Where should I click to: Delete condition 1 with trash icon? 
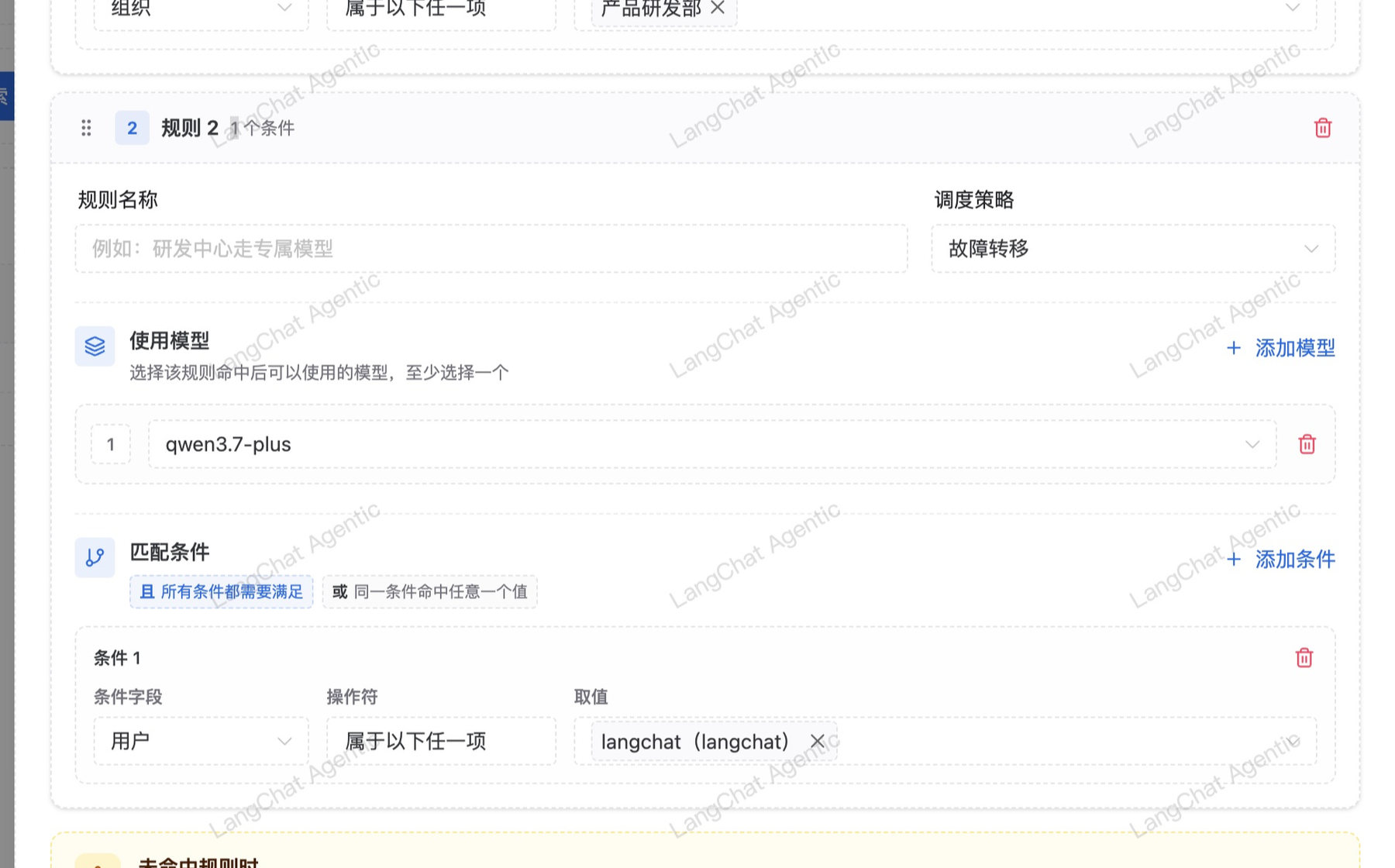(1304, 657)
